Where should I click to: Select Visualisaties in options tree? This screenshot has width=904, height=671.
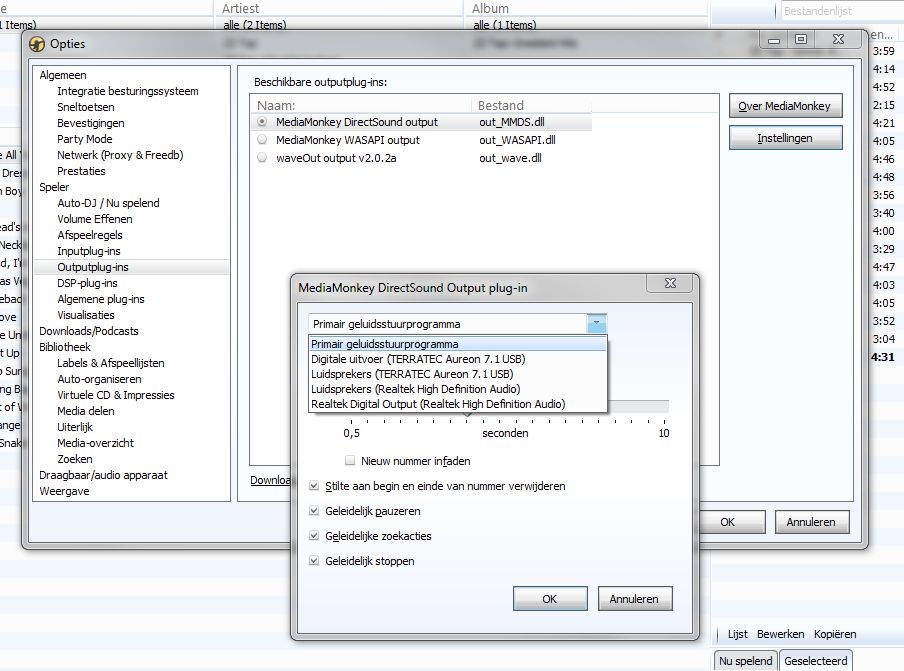coord(86,315)
